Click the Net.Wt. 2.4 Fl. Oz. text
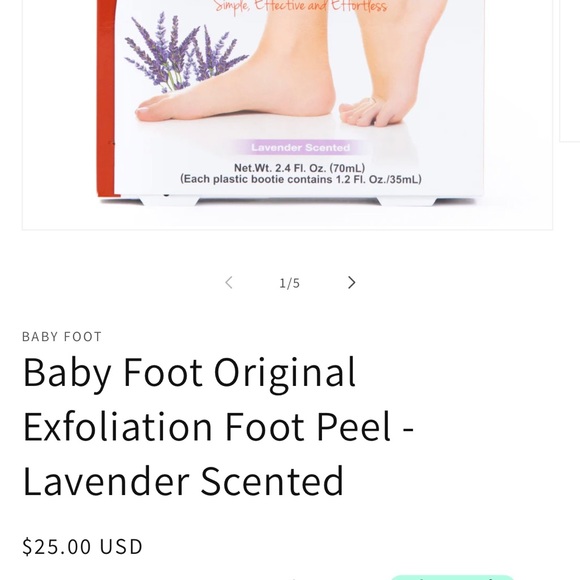 (299, 168)
